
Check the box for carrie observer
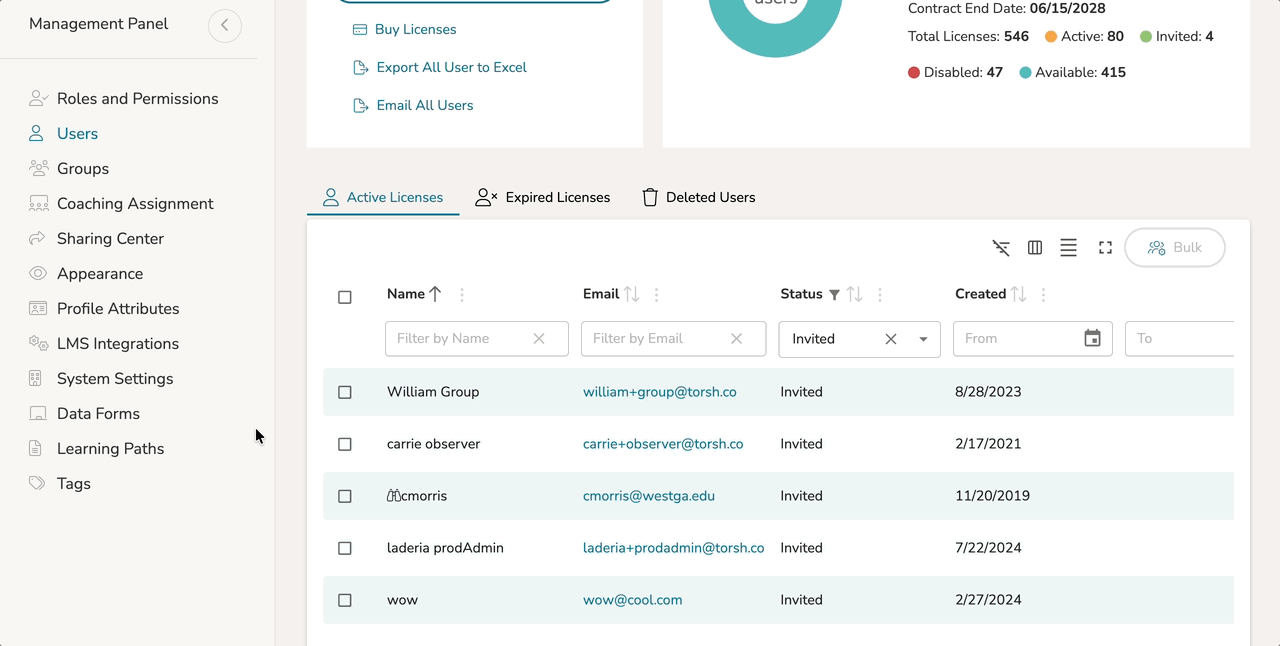(345, 444)
